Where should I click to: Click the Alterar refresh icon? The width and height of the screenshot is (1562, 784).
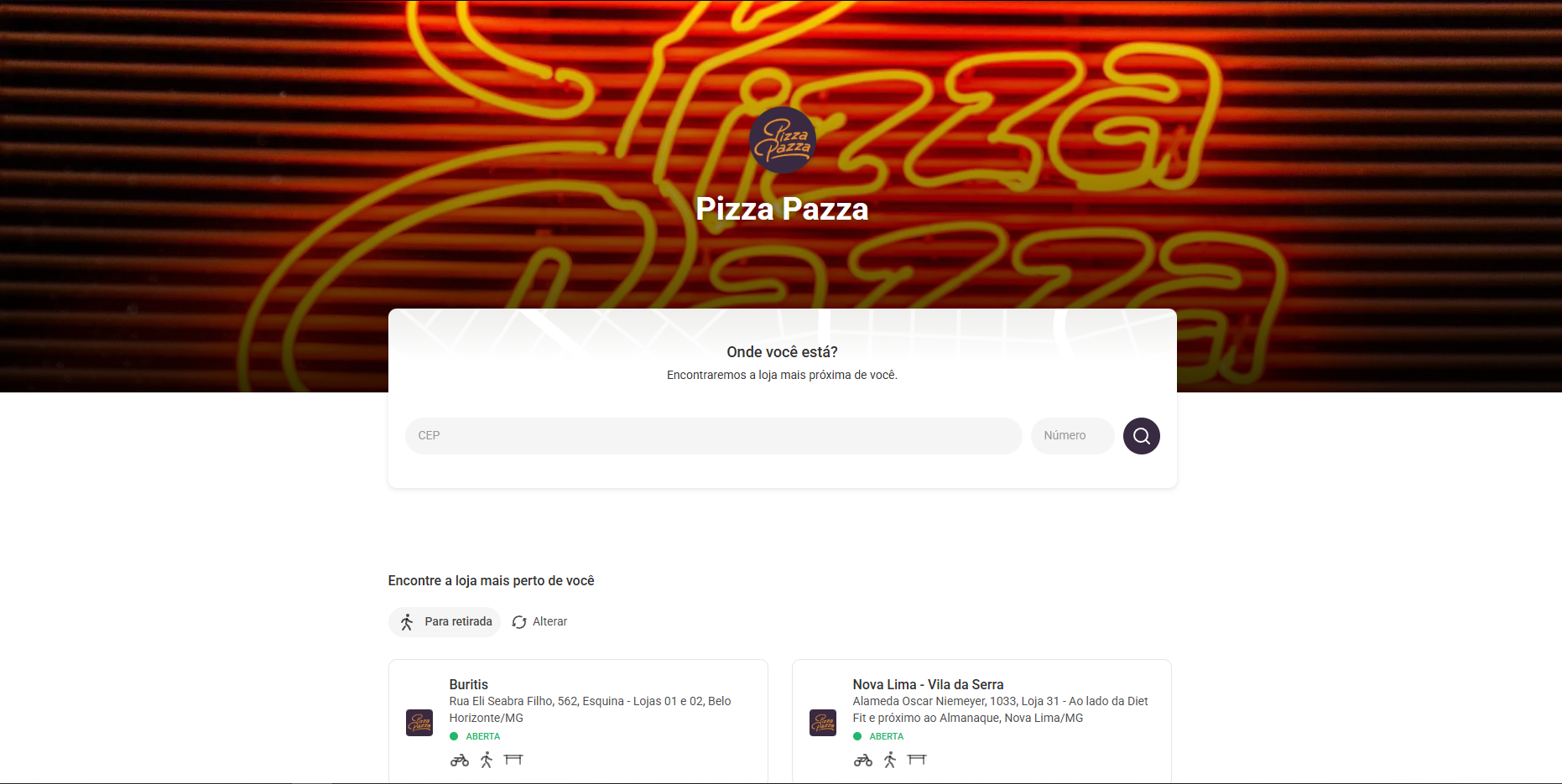pos(519,622)
